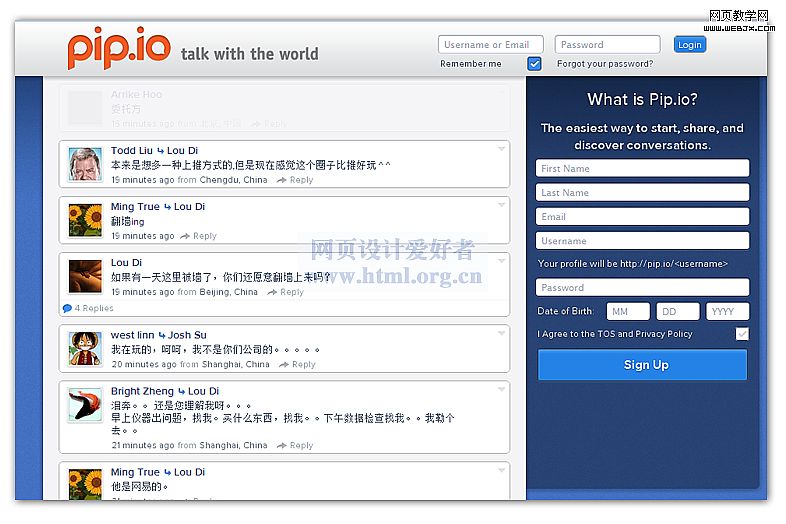Image resolution: width=786 pixels, height=524 pixels.
Task: Click the reply arrow in Lou Di's post
Action: (272, 292)
